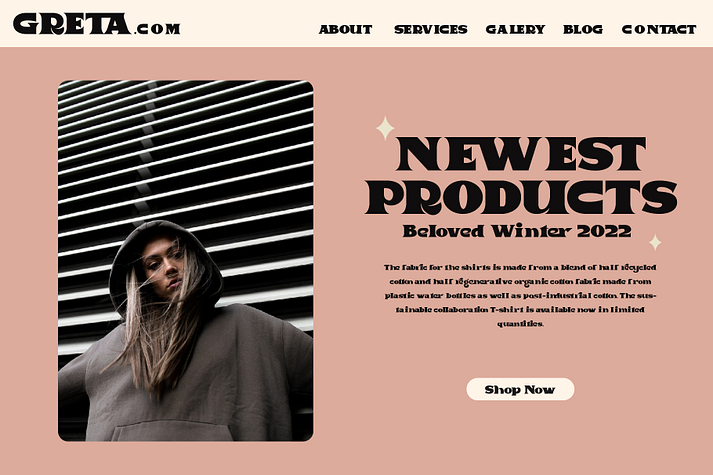713x475 pixels.
Task: Click the GRETA.com logo
Action: tap(96, 24)
